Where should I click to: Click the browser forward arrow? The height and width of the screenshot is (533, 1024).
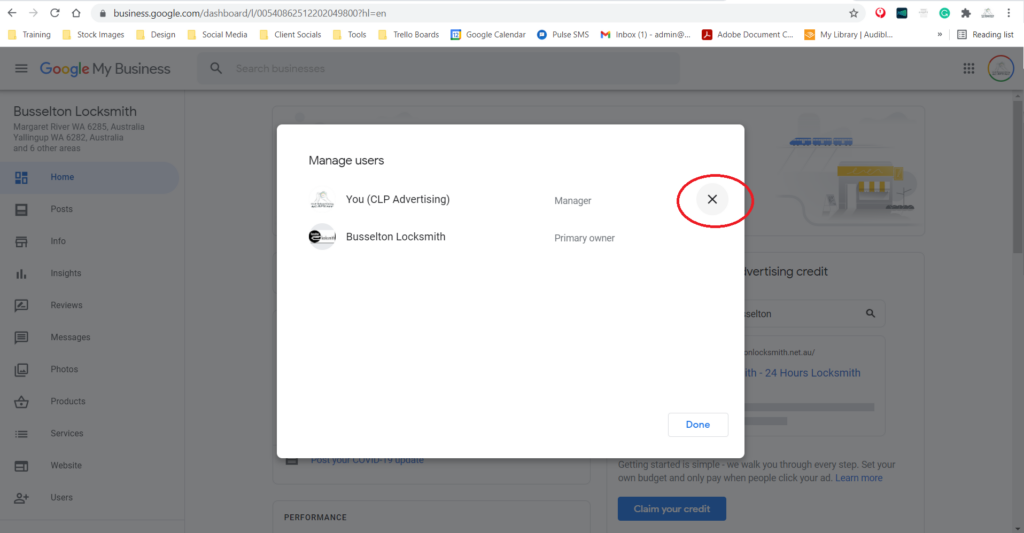[33, 13]
